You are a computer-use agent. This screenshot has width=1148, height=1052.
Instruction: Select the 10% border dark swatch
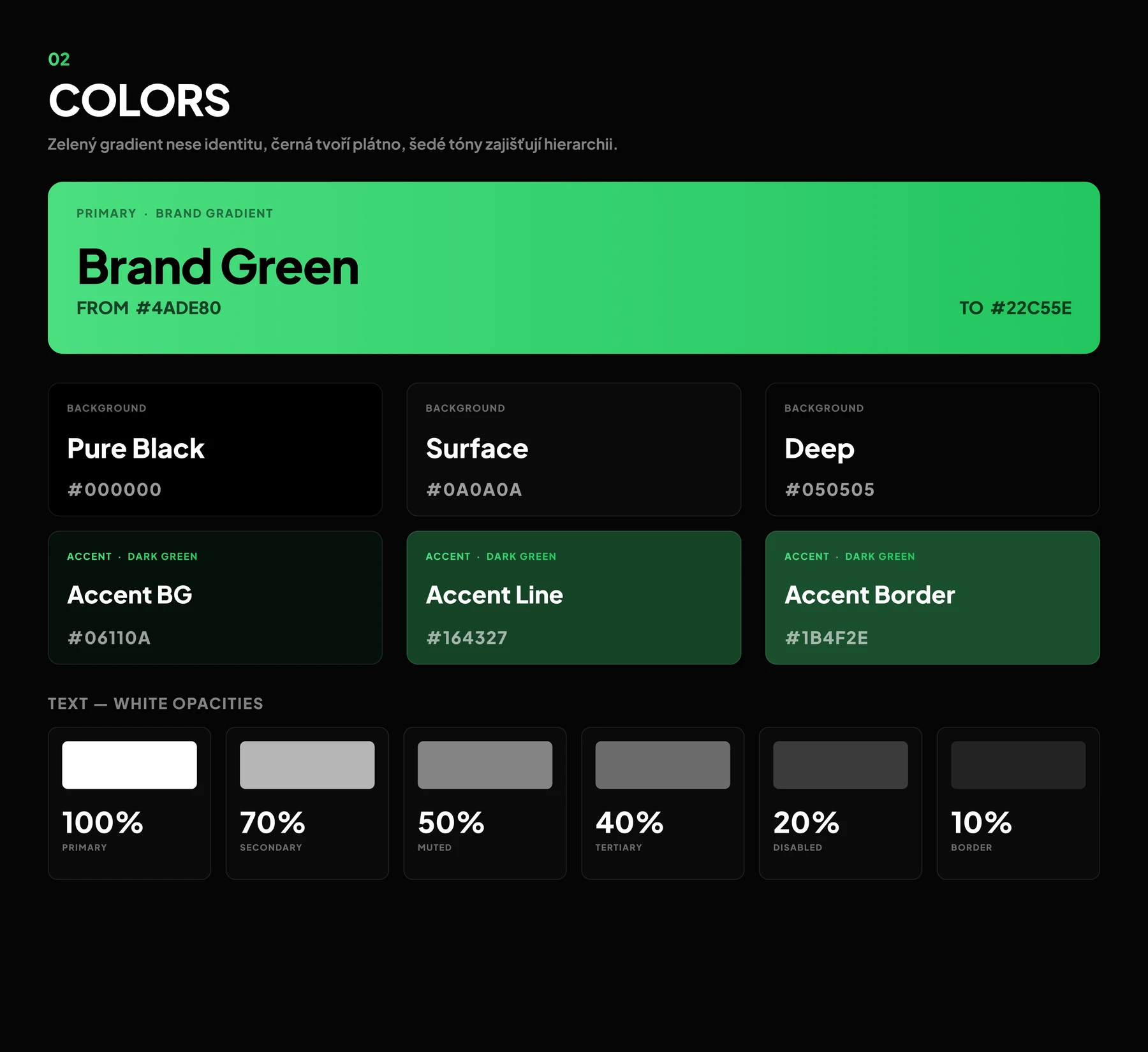[1018, 764]
